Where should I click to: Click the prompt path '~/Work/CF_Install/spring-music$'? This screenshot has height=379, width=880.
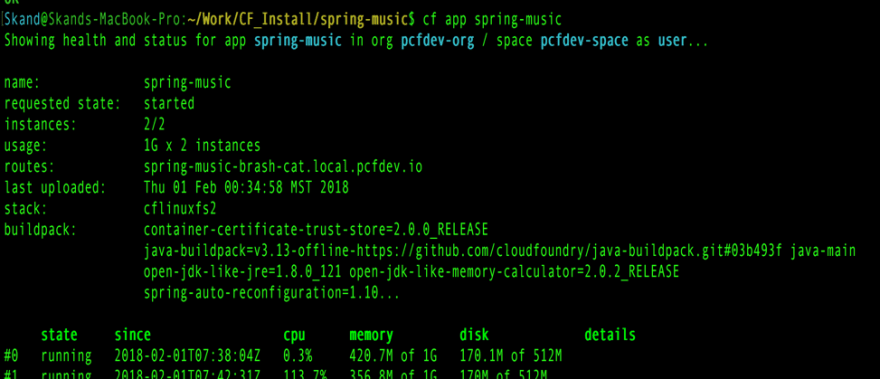click(x=301, y=20)
